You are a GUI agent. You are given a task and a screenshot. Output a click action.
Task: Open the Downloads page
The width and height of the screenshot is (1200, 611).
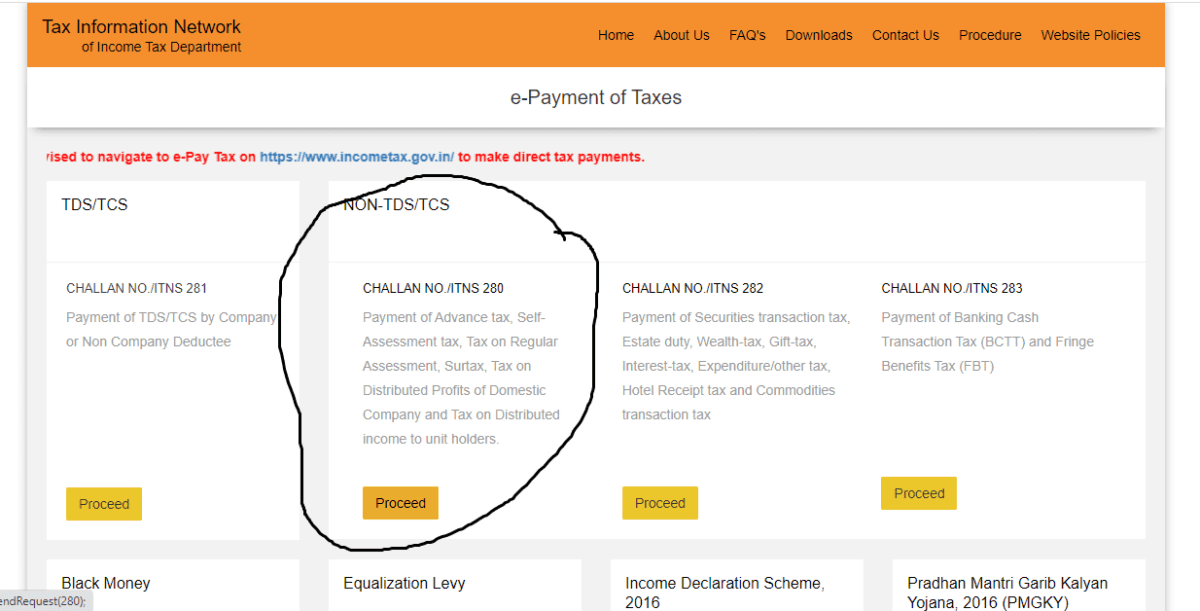pos(818,35)
